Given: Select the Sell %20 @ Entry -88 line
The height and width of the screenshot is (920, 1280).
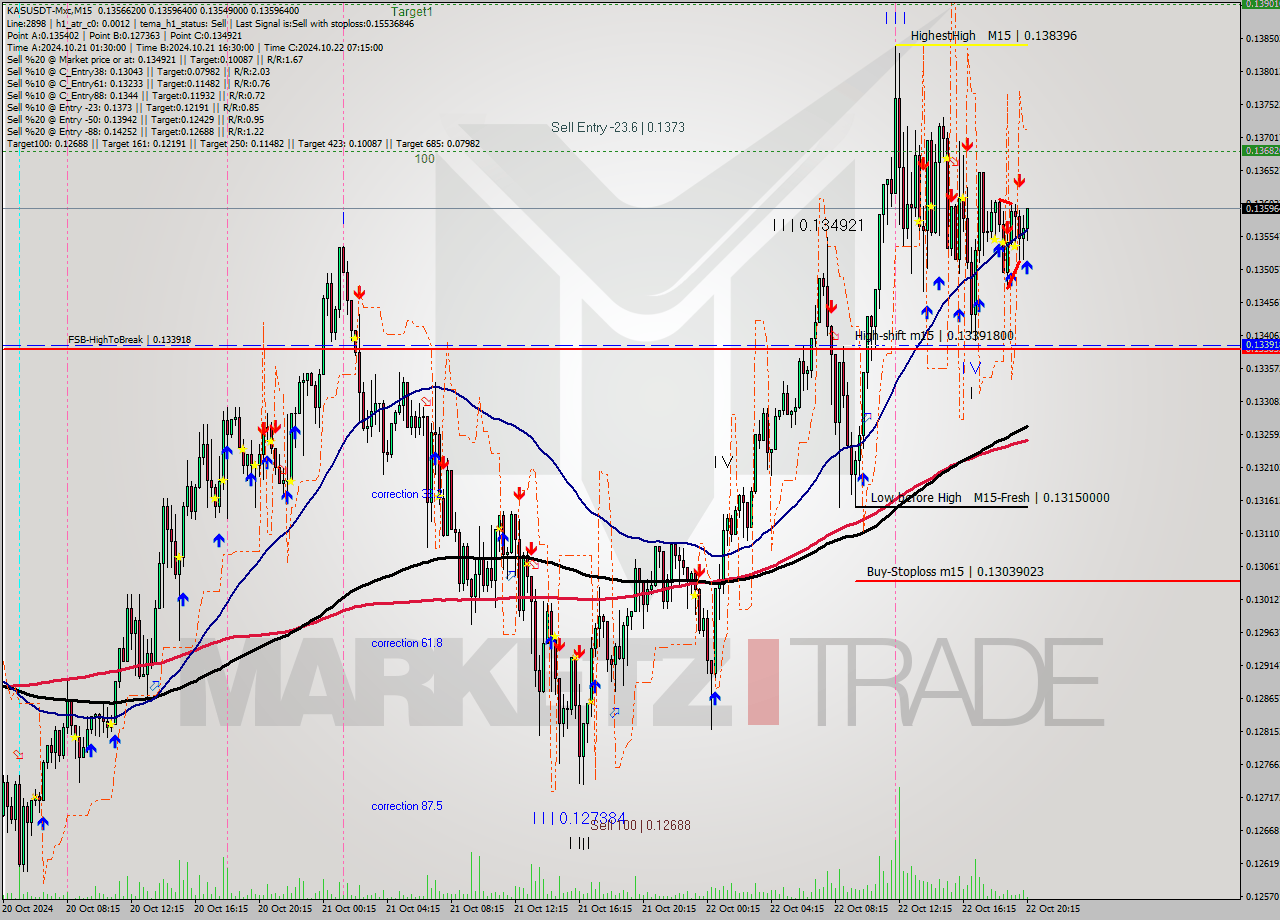Looking at the screenshot, I should pos(135,131).
